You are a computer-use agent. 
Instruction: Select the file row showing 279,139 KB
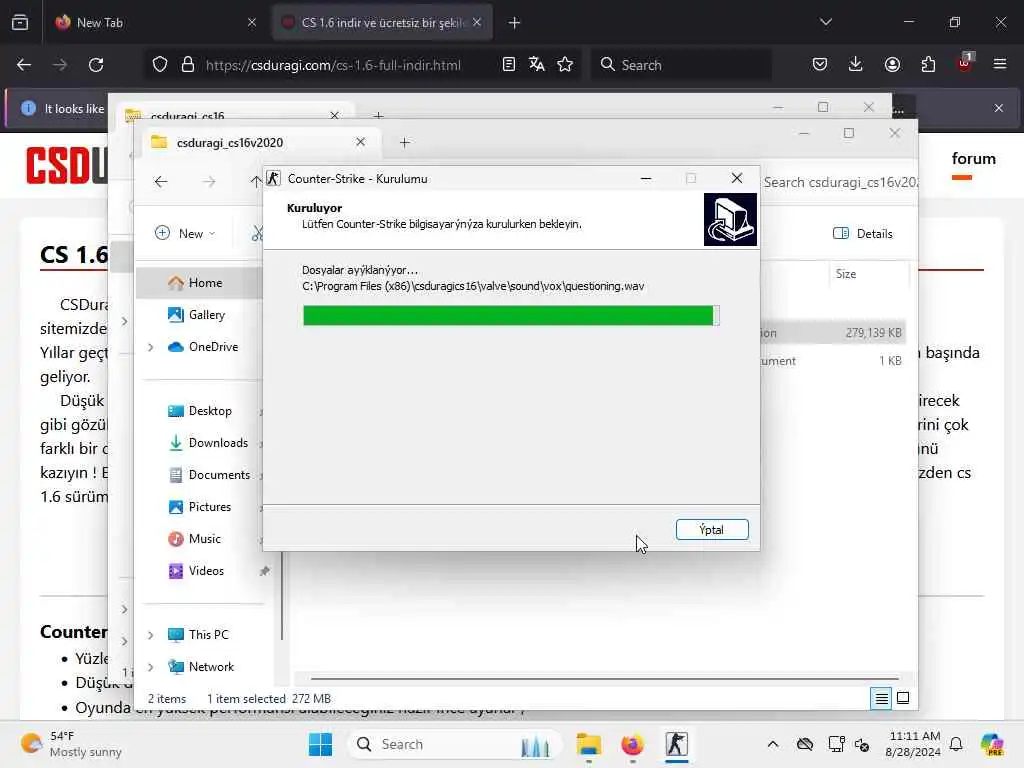pyautogui.click(x=833, y=333)
